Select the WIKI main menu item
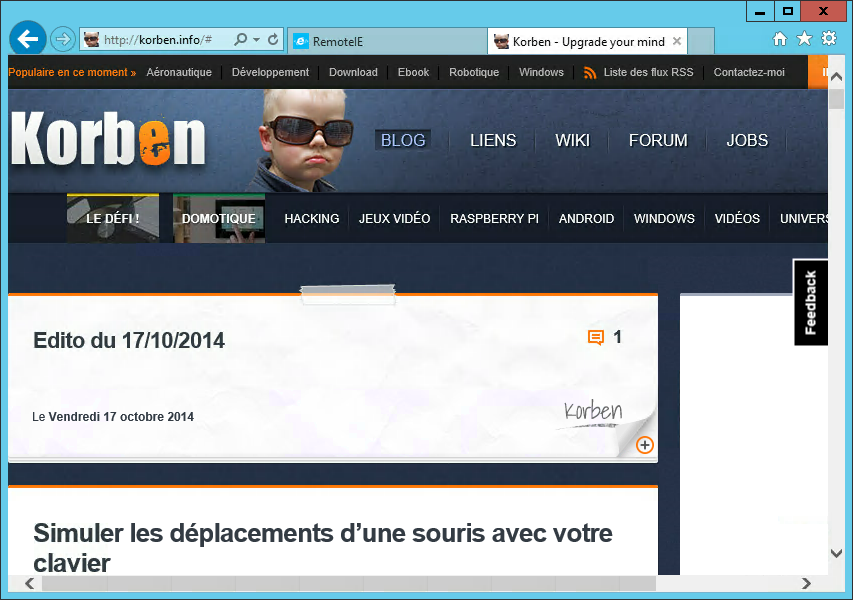 pos(572,140)
